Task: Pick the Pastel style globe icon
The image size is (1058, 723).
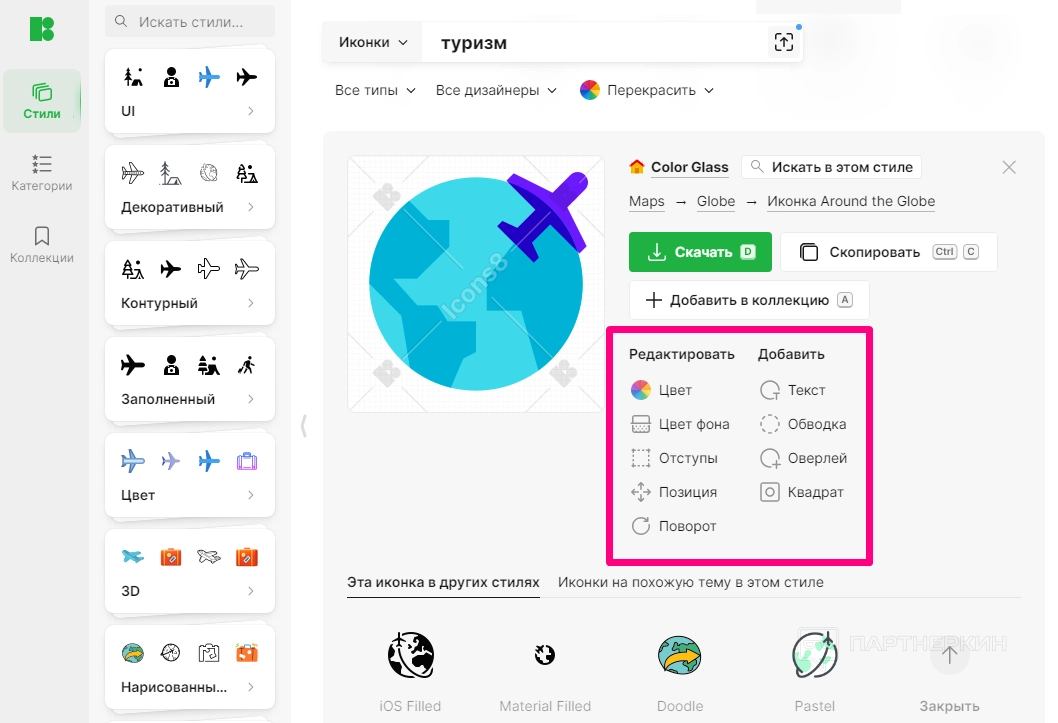Action: [x=814, y=655]
